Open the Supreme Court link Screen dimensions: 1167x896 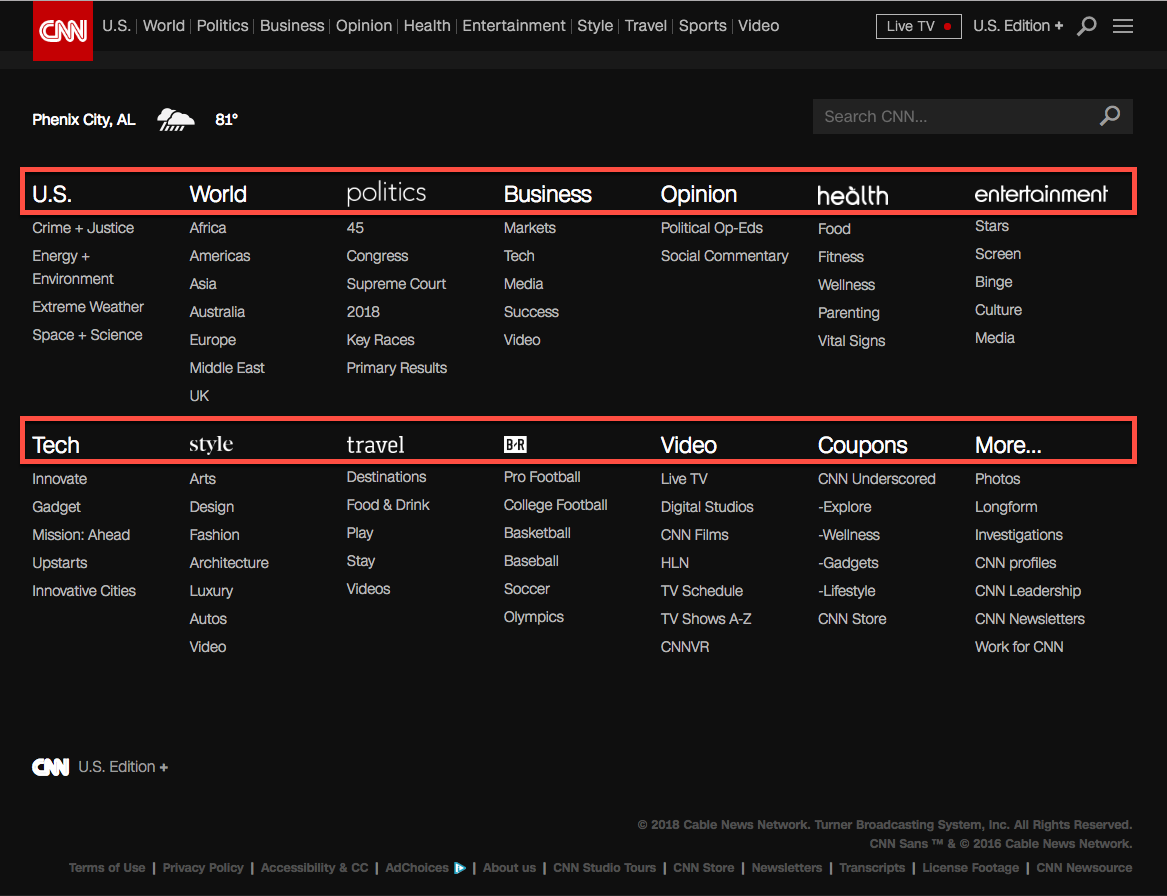(x=396, y=284)
